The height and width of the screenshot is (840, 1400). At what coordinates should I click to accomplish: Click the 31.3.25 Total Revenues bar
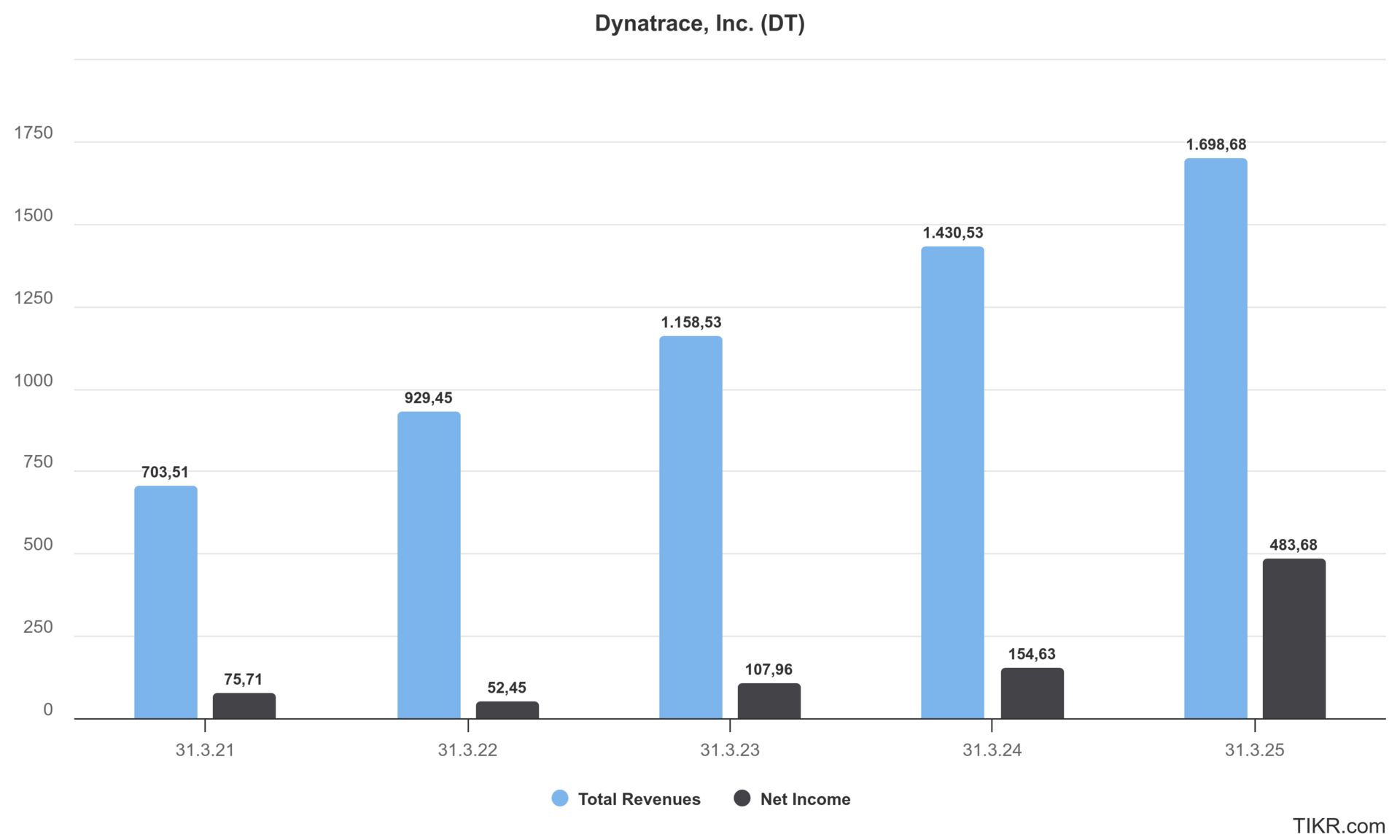pyautogui.click(x=1216, y=438)
